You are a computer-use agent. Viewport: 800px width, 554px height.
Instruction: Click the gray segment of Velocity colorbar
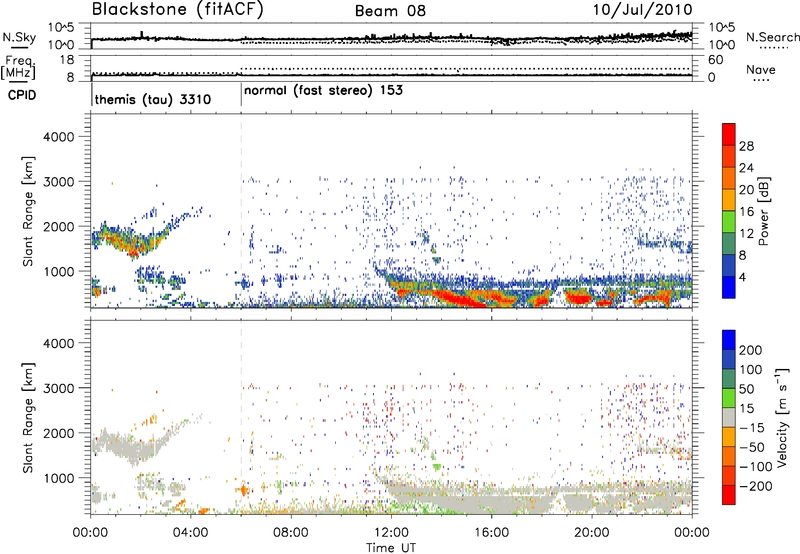tap(729, 417)
